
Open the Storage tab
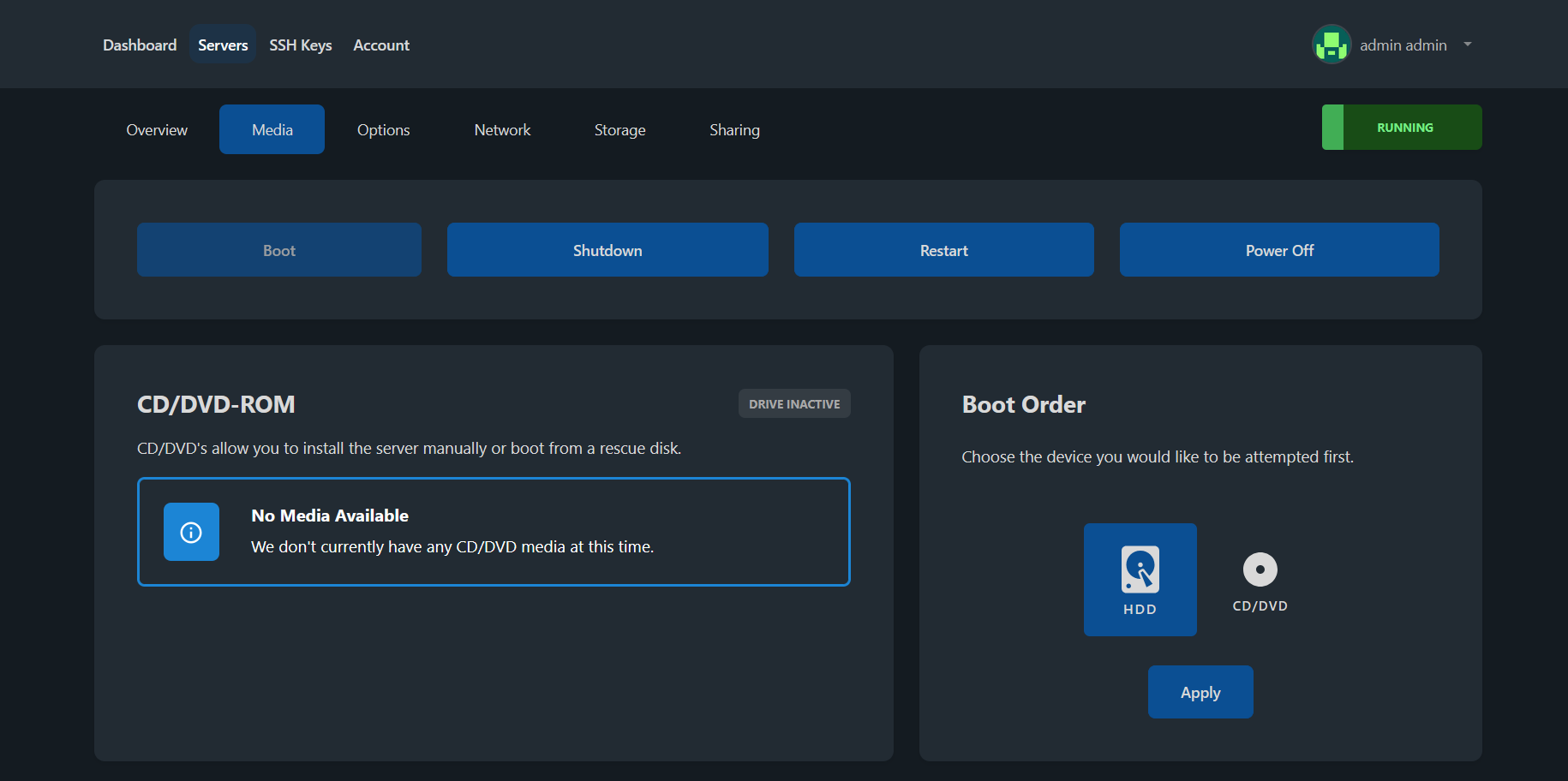[619, 129]
